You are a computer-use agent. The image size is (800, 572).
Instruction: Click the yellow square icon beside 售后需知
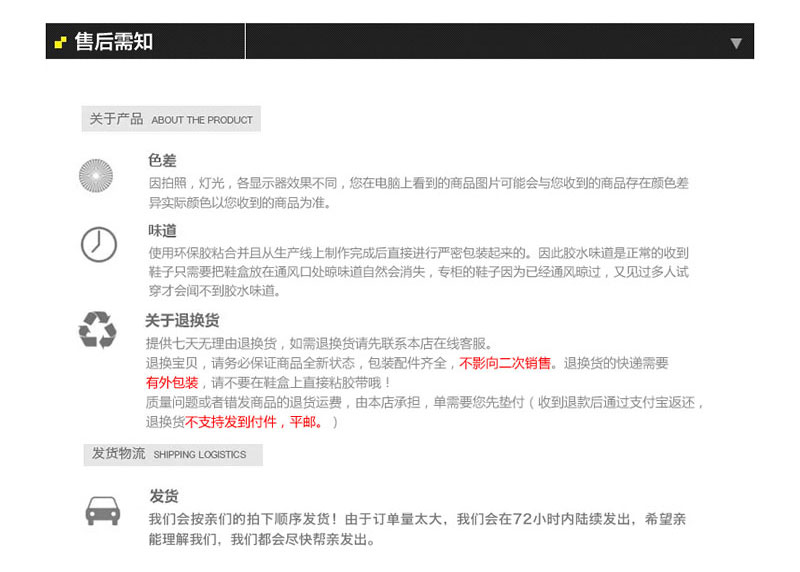click(x=61, y=42)
